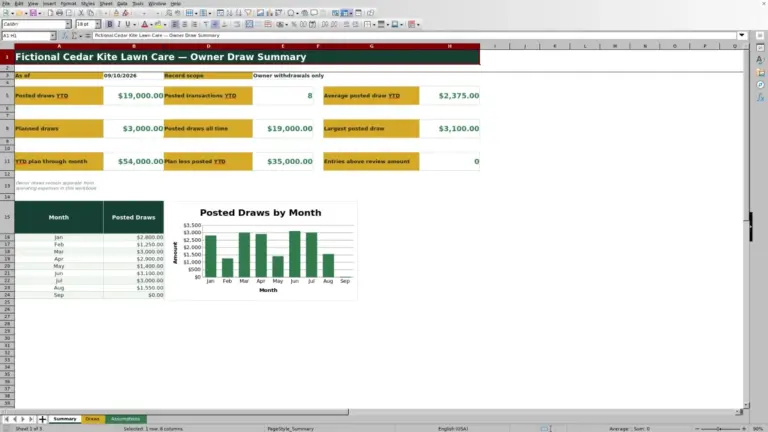Click the Merge and Center Cells icon
The height and width of the screenshot is (432, 768).
[x=249, y=24]
